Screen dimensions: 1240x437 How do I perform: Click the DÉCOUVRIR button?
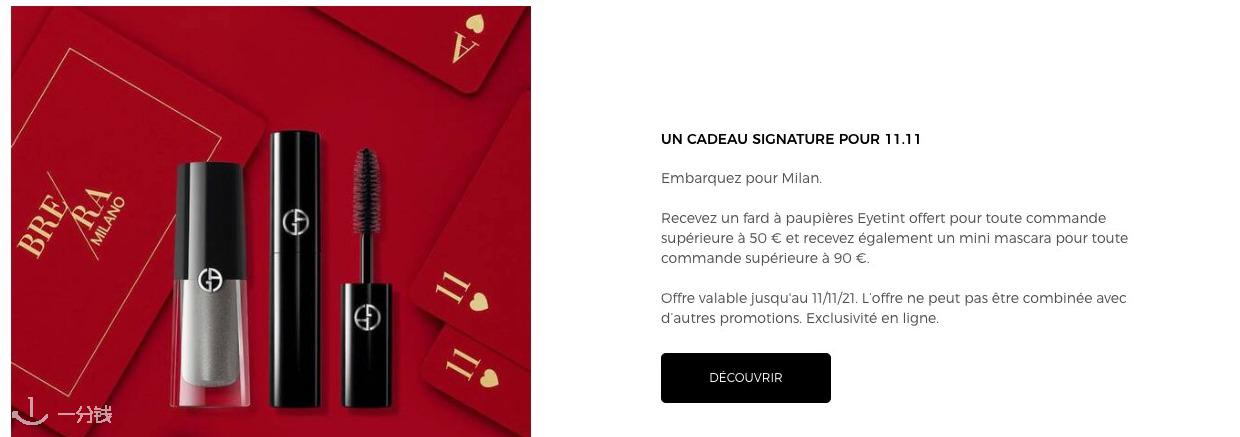(745, 378)
